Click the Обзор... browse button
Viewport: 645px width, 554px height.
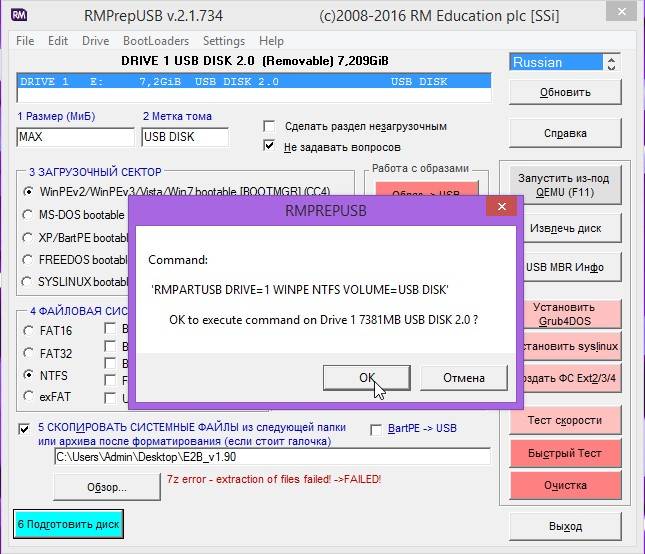coord(107,487)
